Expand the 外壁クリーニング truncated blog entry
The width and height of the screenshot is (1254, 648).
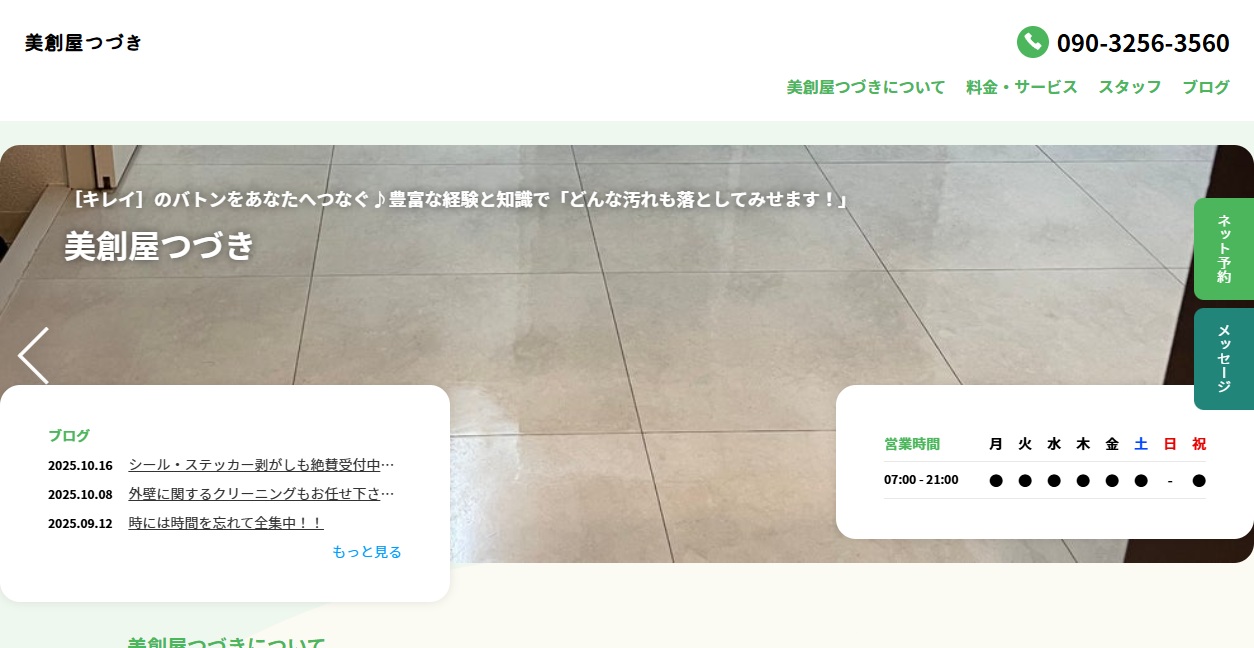pyautogui.click(x=261, y=493)
